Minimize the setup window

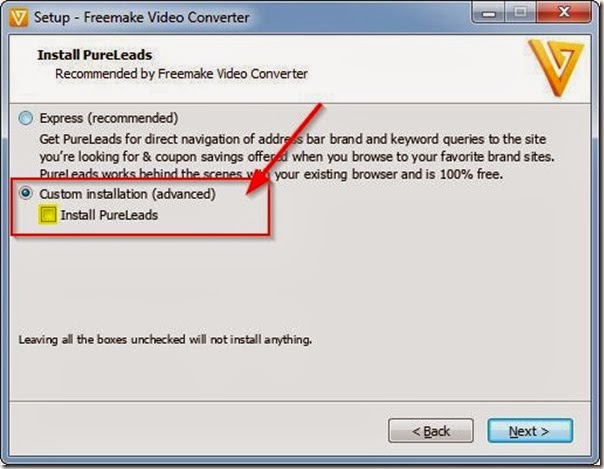click(x=489, y=13)
